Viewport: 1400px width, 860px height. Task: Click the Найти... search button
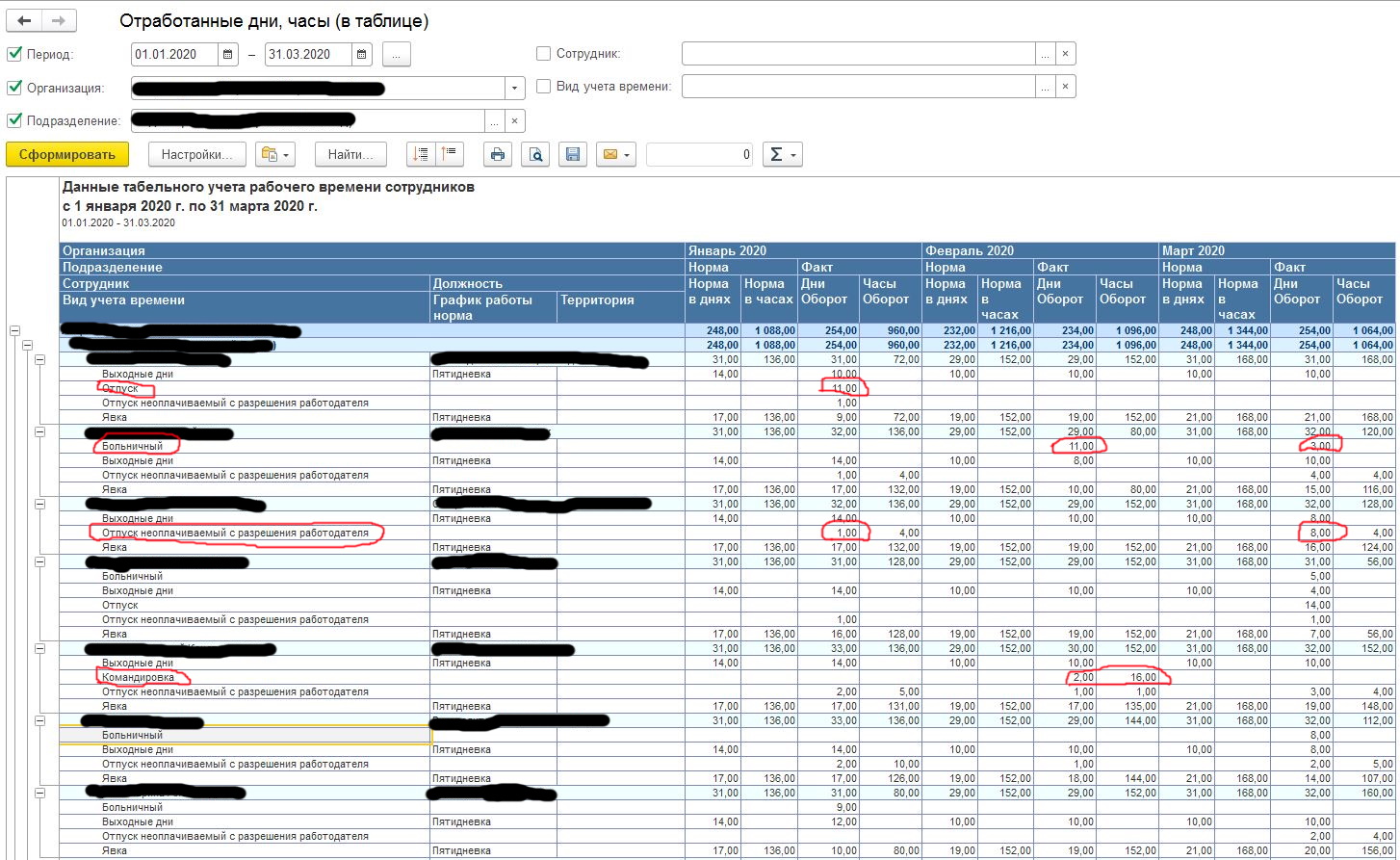(350, 154)
